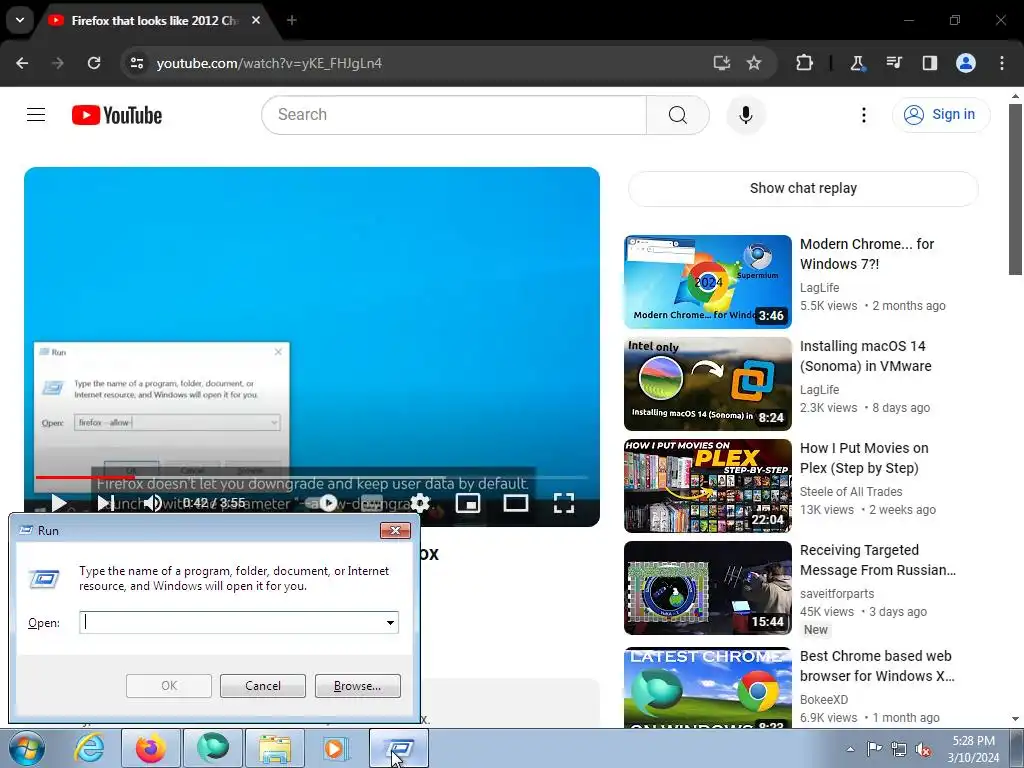Image resolution: width=1024 pixels, height=768 pixels.
Task: Launch Internet Explorer from the taskbar
Action: pos(89,748)
